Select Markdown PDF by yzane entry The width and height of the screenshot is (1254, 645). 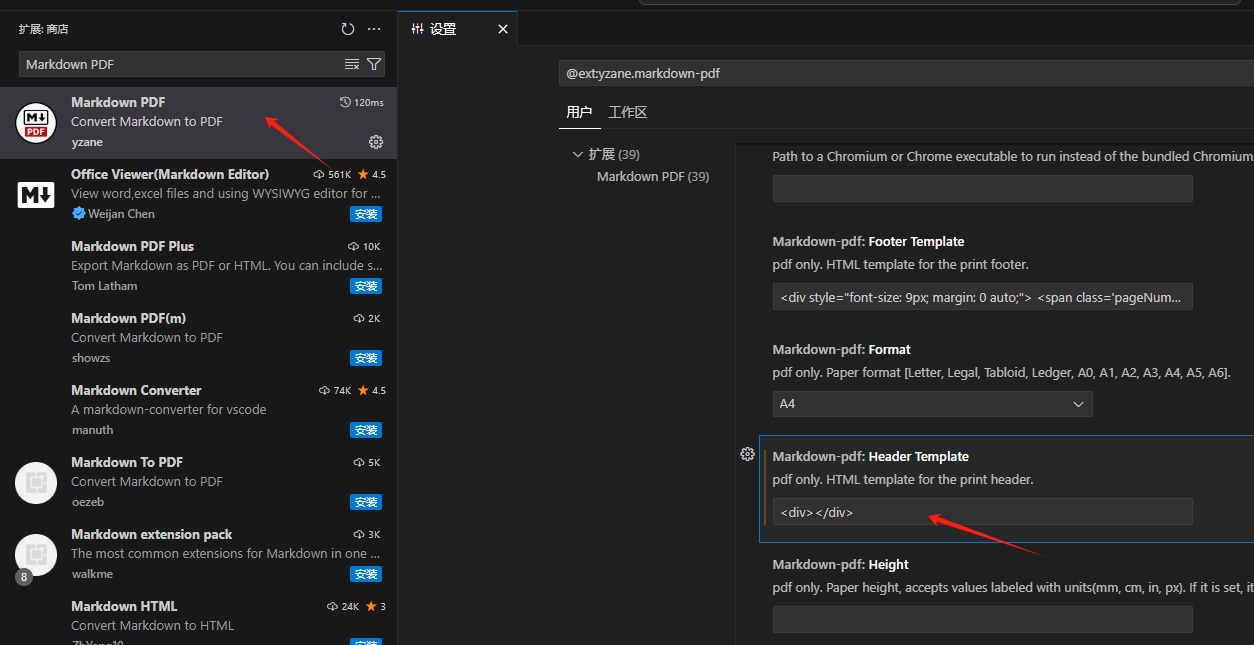pyautogui.click(x=198, y=122)
